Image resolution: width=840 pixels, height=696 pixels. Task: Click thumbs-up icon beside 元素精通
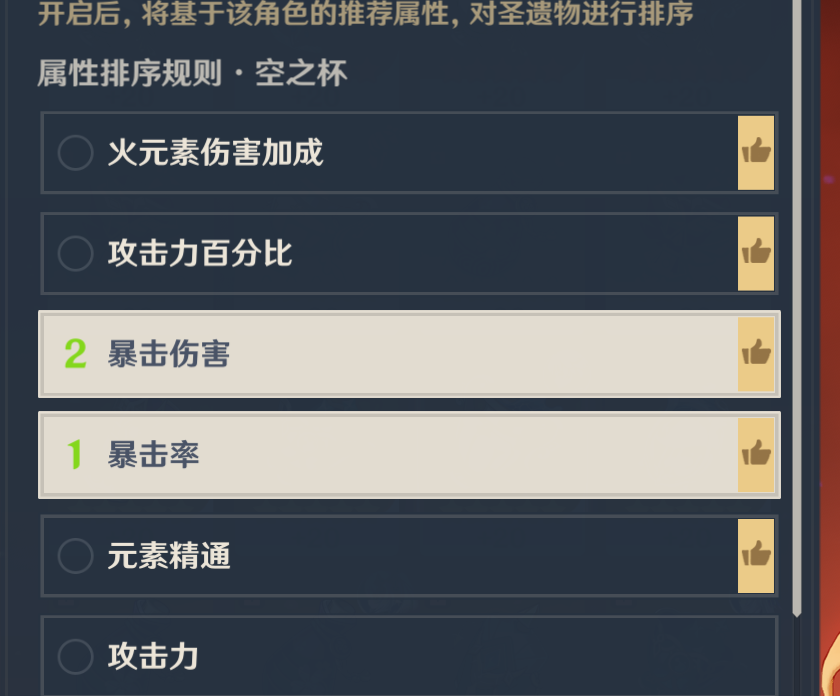(x=756, y=555)
